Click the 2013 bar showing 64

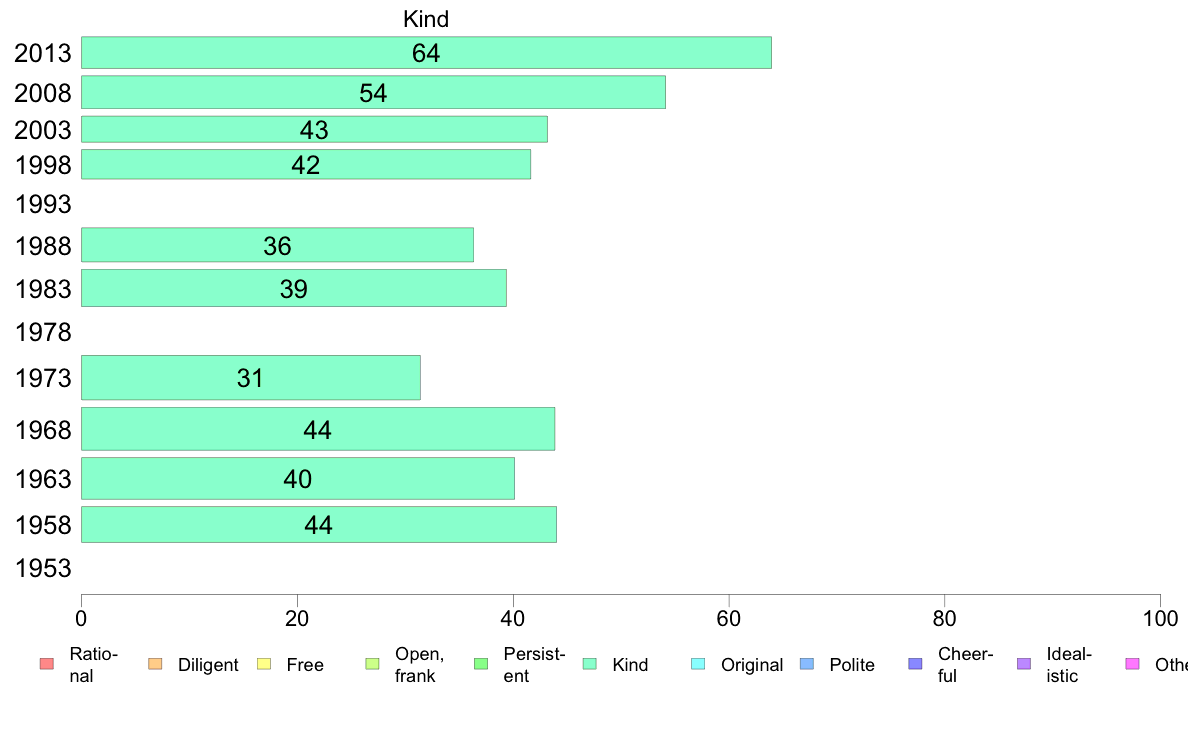(x=427, y=52)
